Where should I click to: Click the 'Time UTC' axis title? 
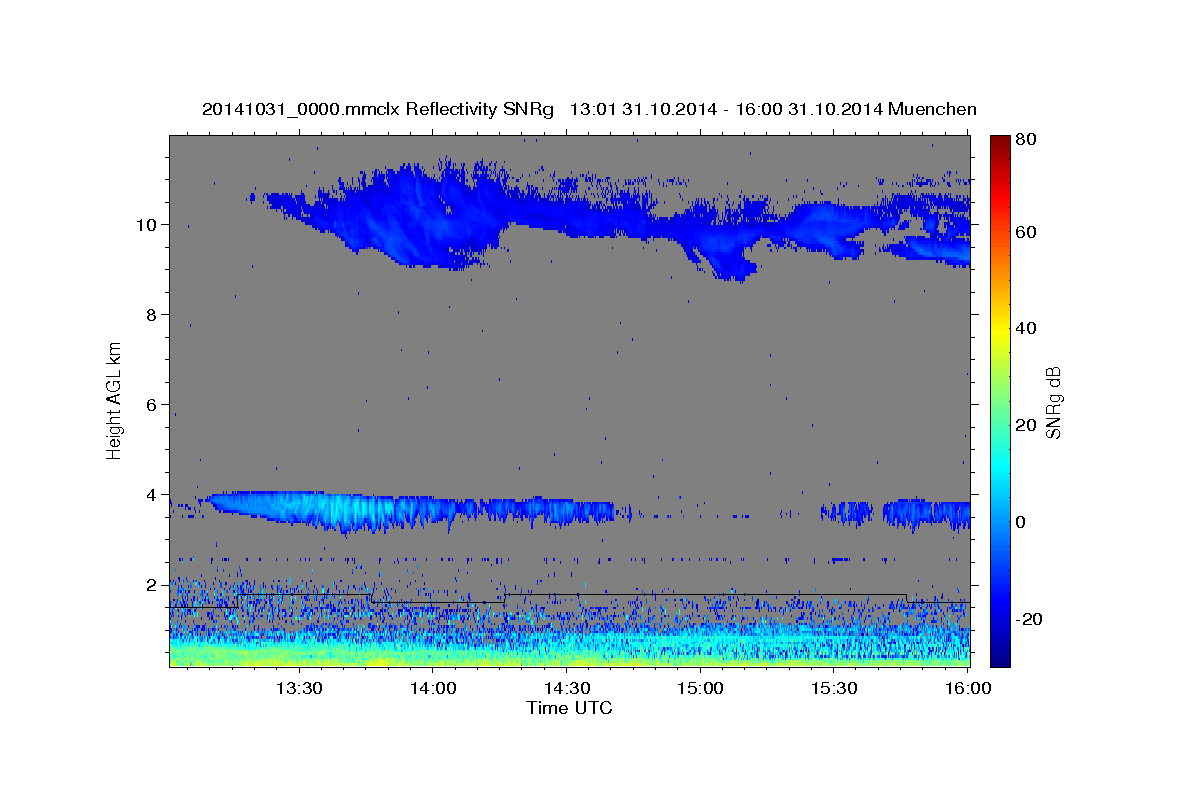[569, 708]
